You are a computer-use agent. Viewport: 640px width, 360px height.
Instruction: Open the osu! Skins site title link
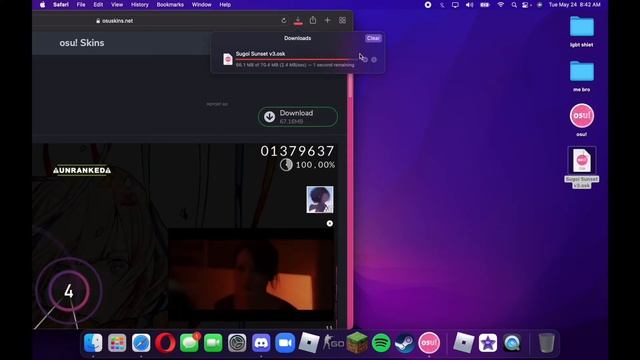tap(82, 43)
